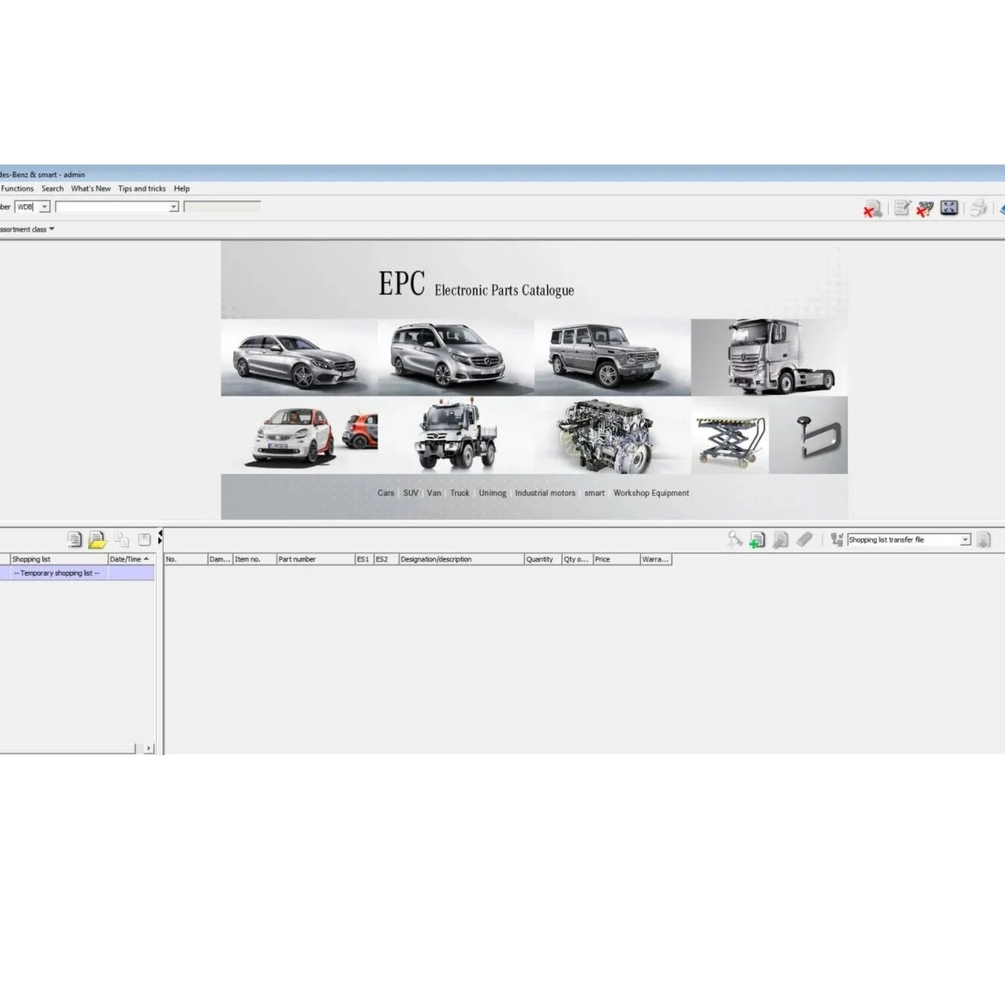Click the document delete icon with red X

click(872, 209)
